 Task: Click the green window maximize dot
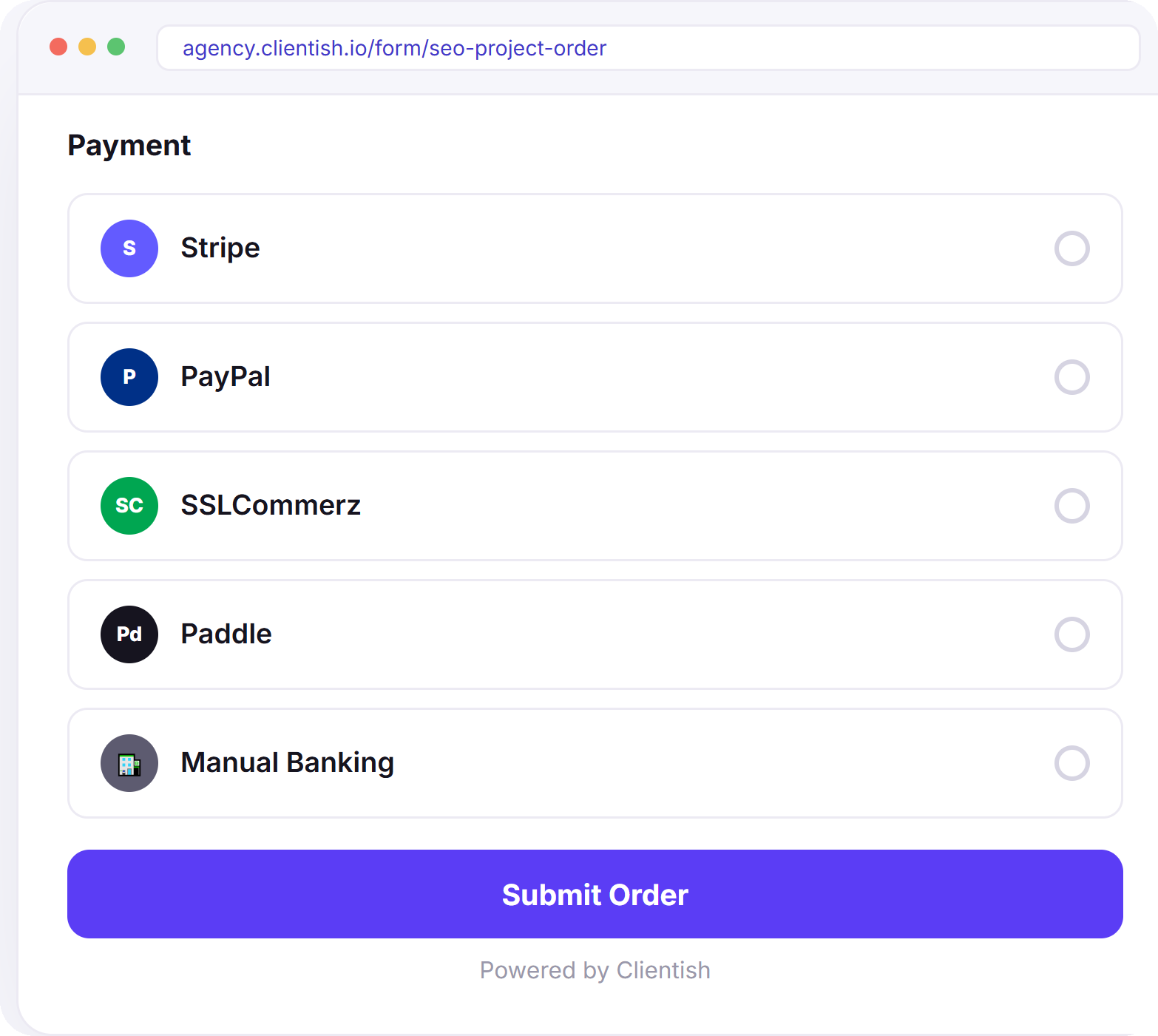[116, 47]
